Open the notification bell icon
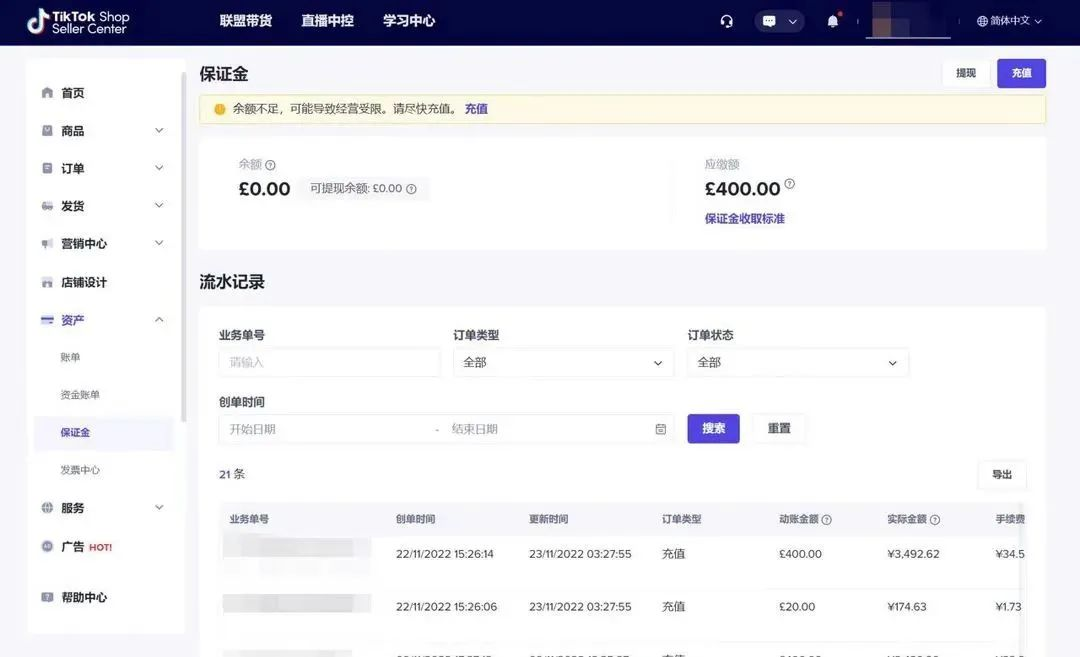Viewport: 1080px width, 657px height. 833,21
